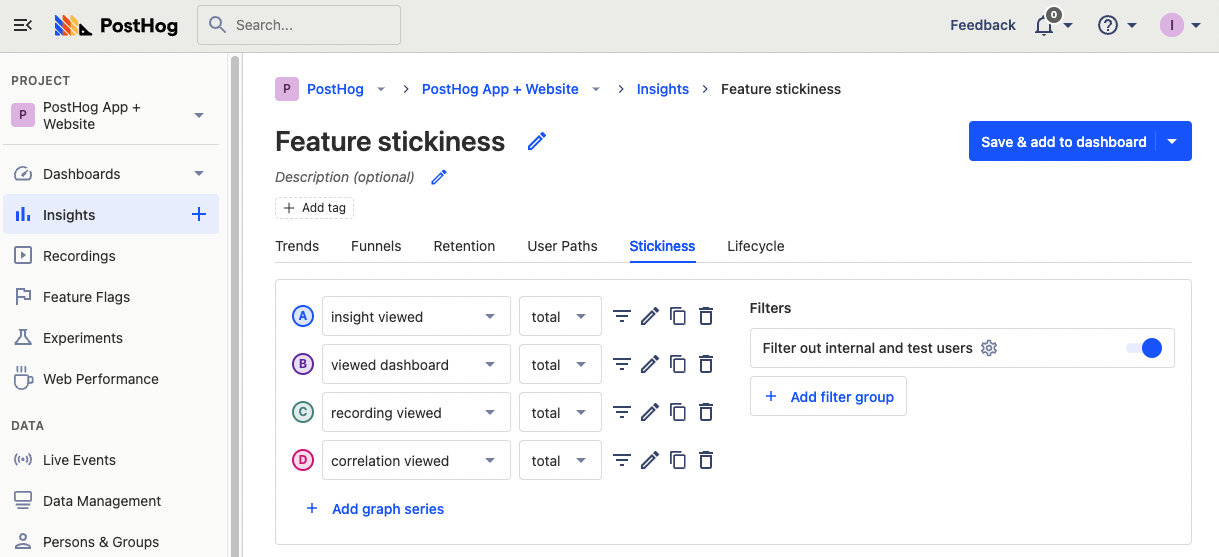Delete the insight viewed series
The height and width of the screenshot is (557, 1219).
706,316
